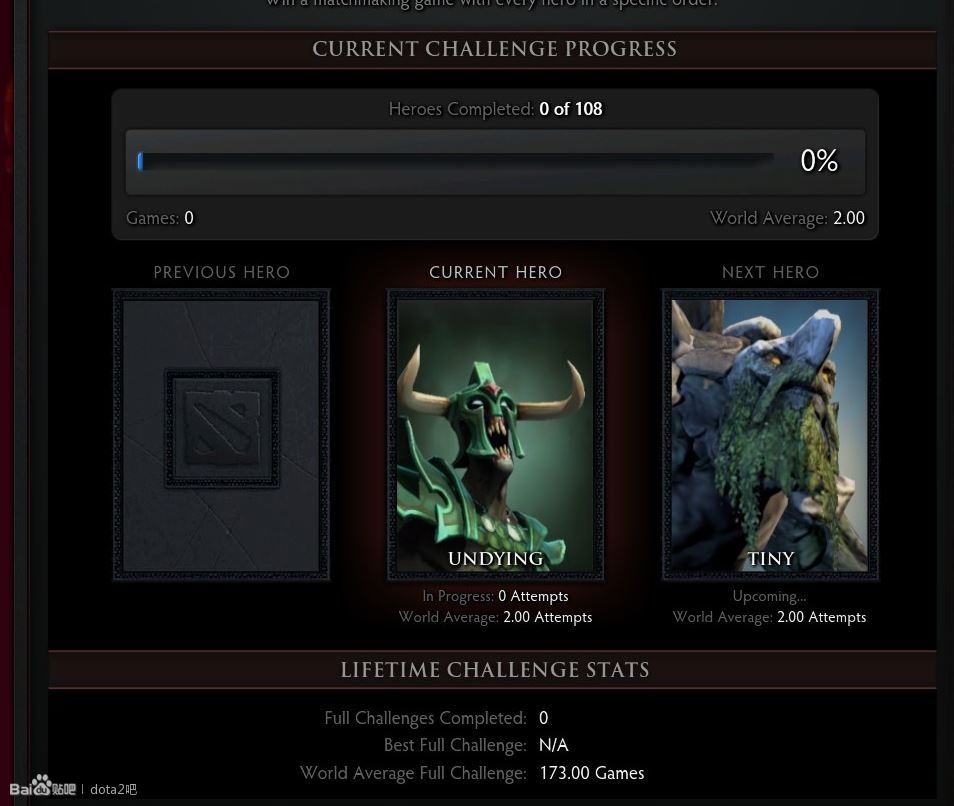Click the Current Hero label

pyautogui.click(x=495, y=272)
